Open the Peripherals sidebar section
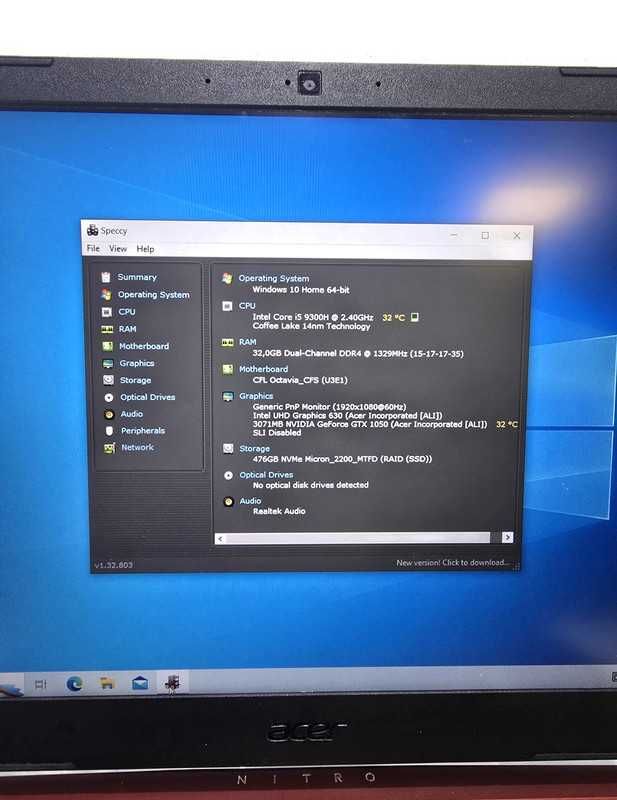 [x=143, y=431]
